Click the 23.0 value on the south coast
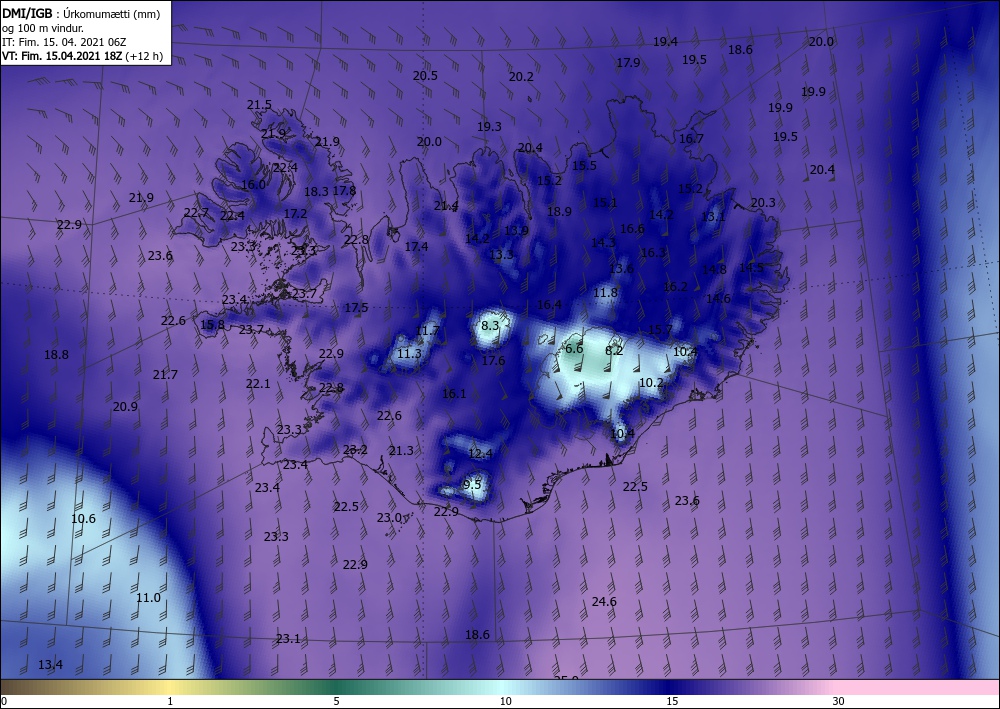Viewport: 1000px width, 709px height. (389, 517)
